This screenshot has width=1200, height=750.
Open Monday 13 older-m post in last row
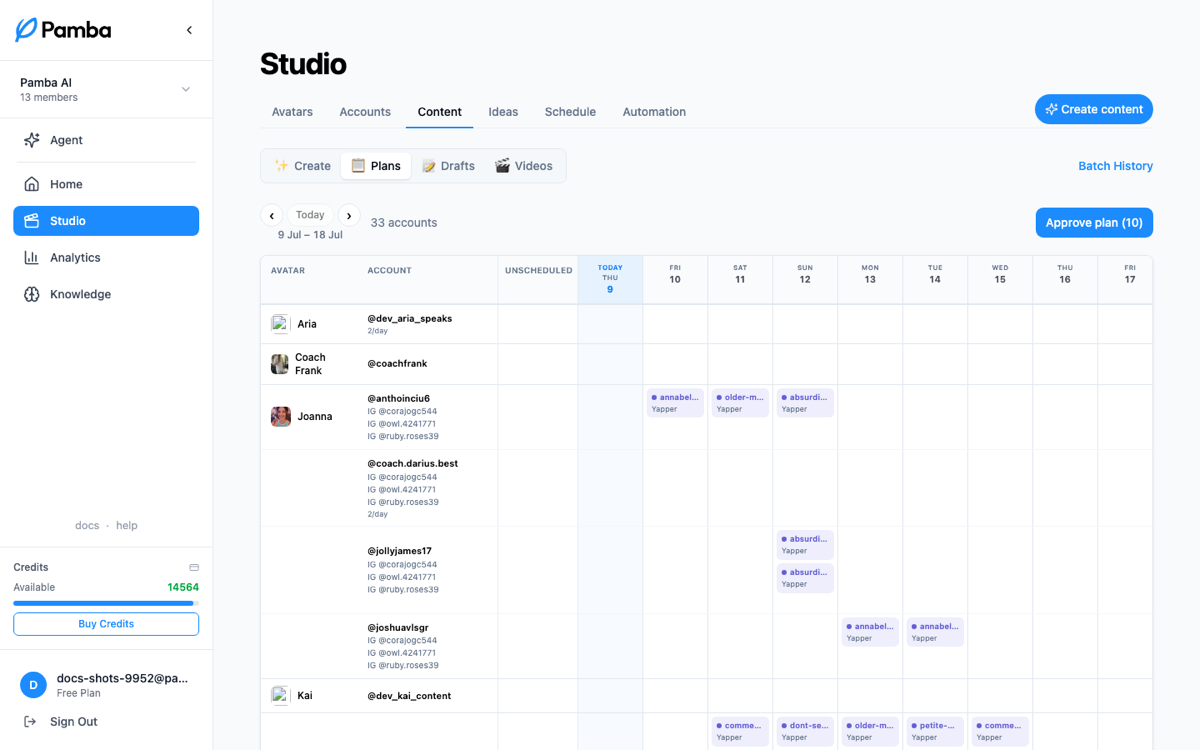tap(870, 731)
